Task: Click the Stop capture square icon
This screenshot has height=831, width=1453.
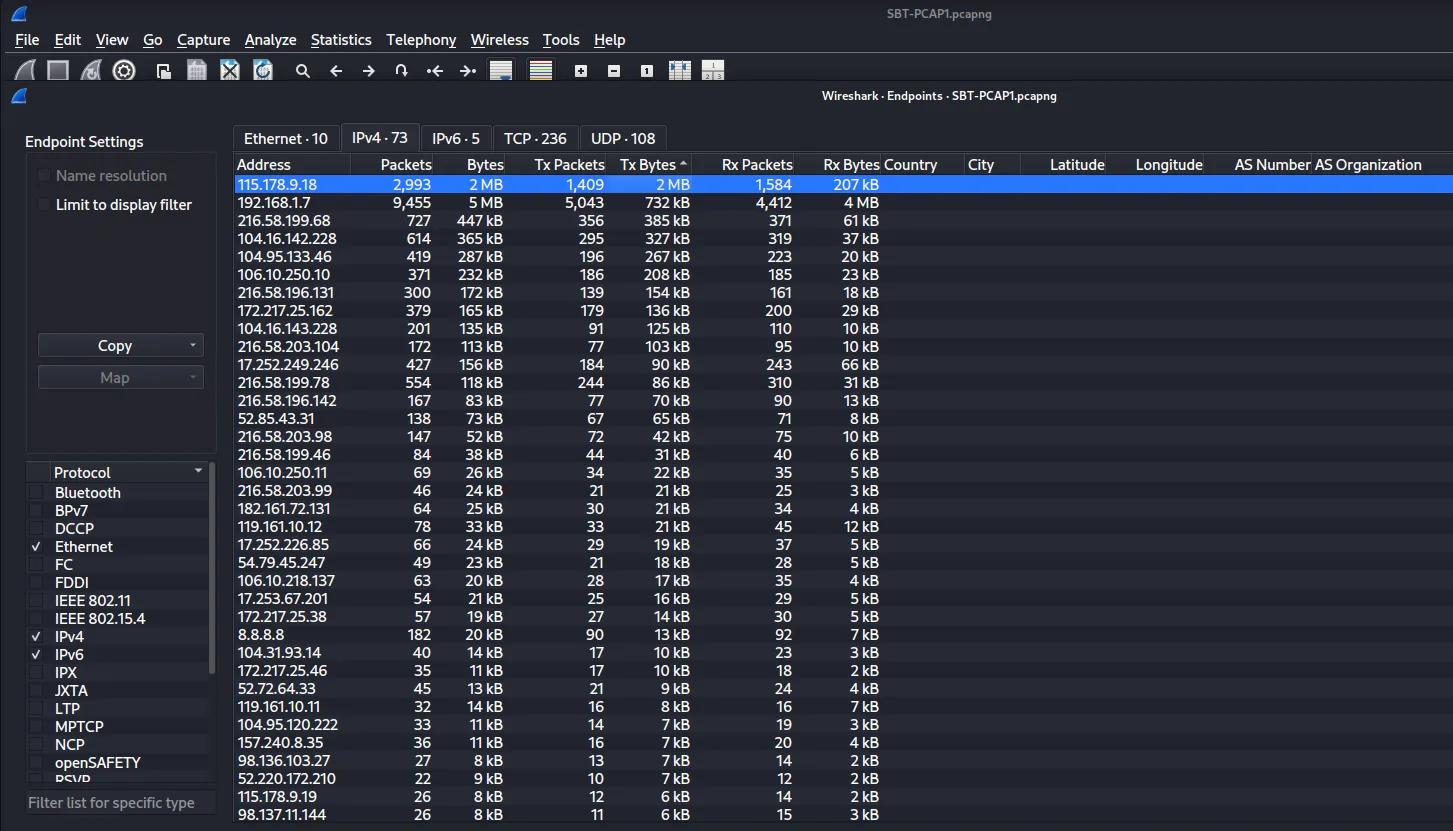Action: pos(58,71)
